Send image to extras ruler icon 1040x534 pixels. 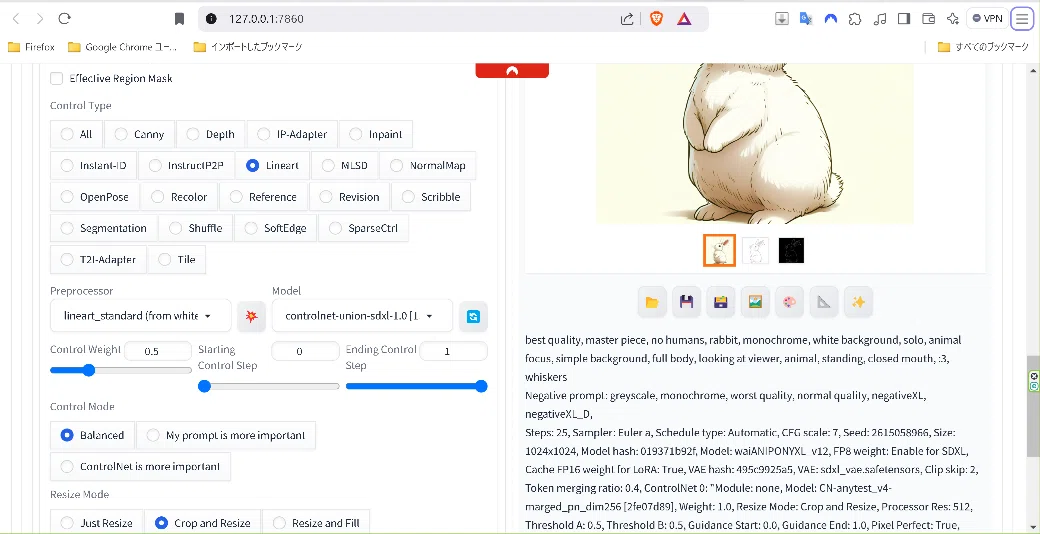point(824,302)
